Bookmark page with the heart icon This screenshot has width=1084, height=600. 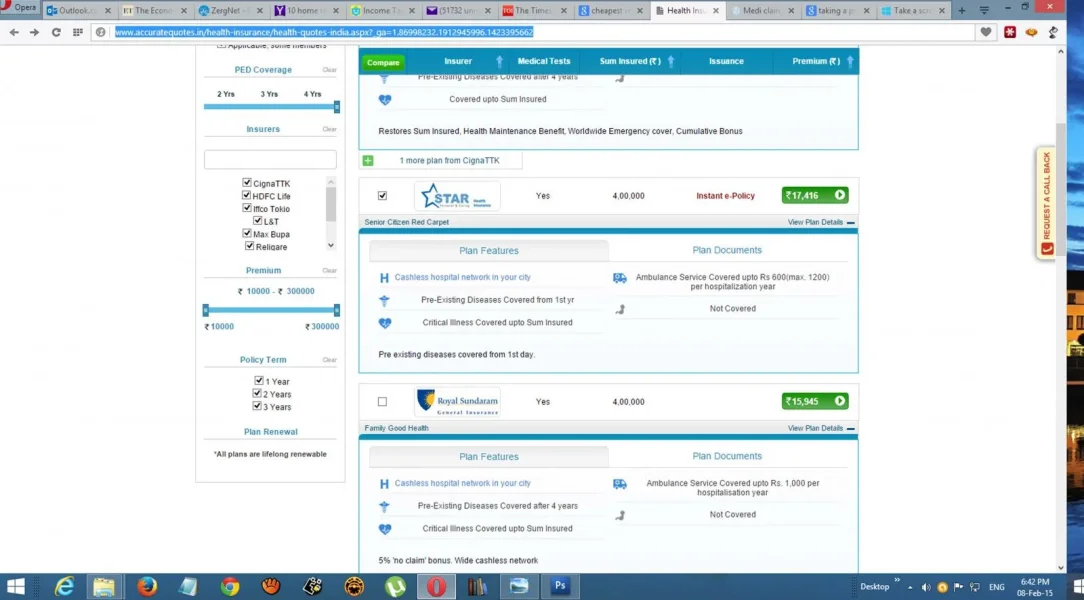986,32
